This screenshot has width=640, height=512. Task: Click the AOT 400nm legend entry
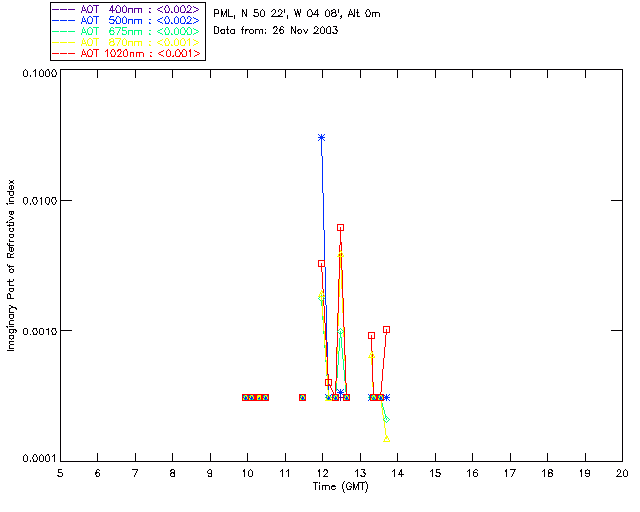pyautogui.click(x=126, y=9)
